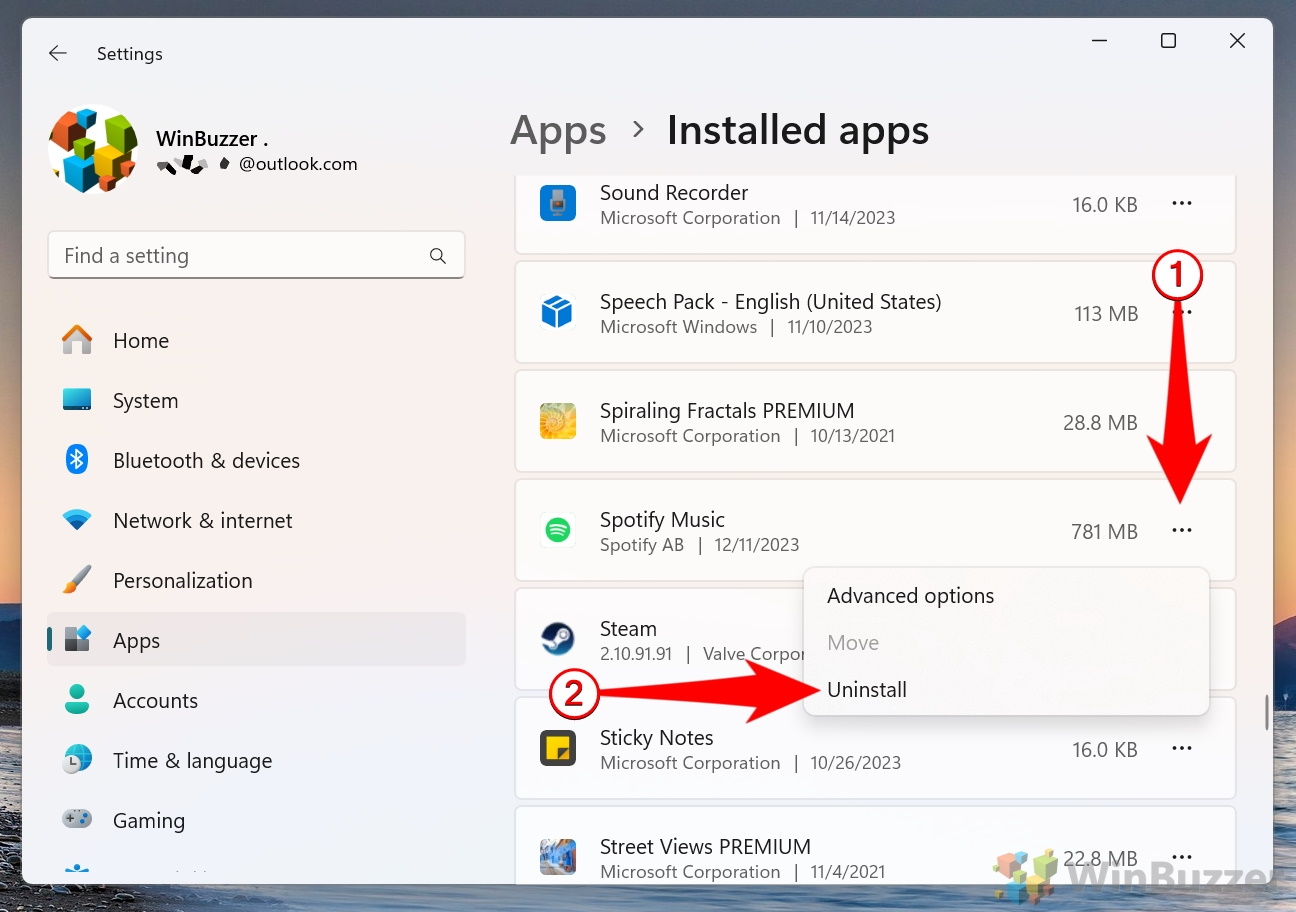1296x912 pixels.
Task: Open the Home settings page
Action: (256, 341)
